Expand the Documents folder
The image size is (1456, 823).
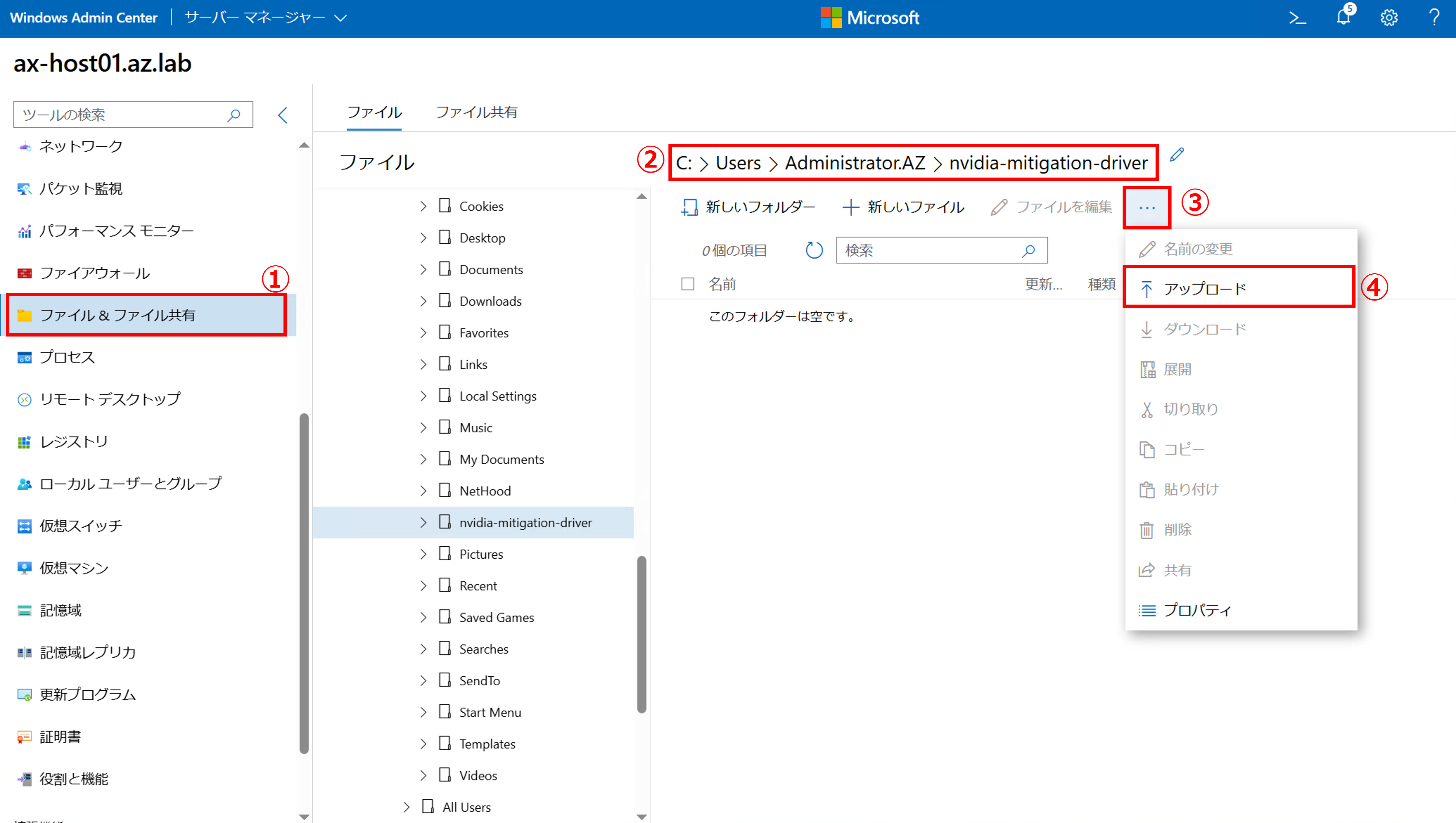click(423, 270)
